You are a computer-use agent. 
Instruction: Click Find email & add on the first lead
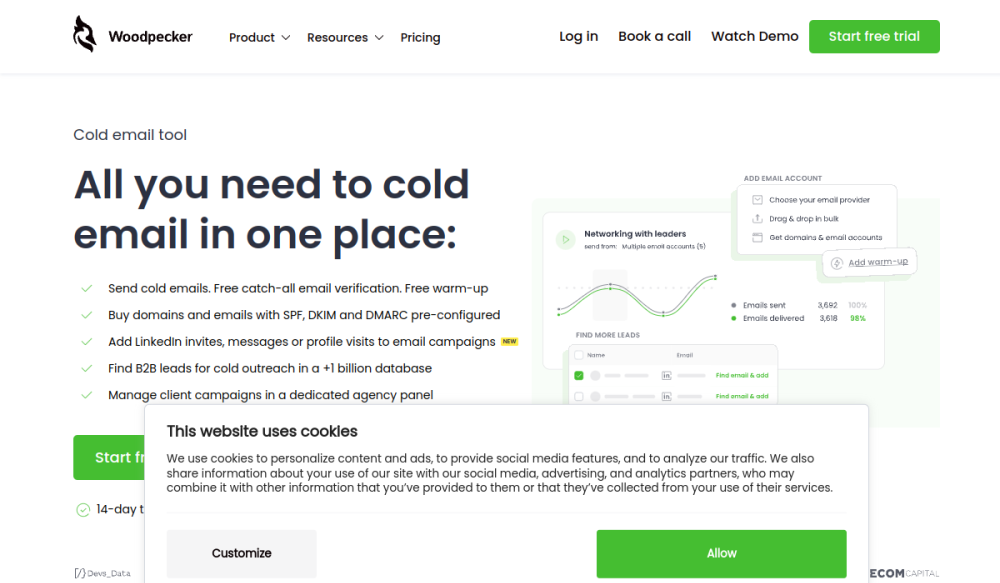742,374
